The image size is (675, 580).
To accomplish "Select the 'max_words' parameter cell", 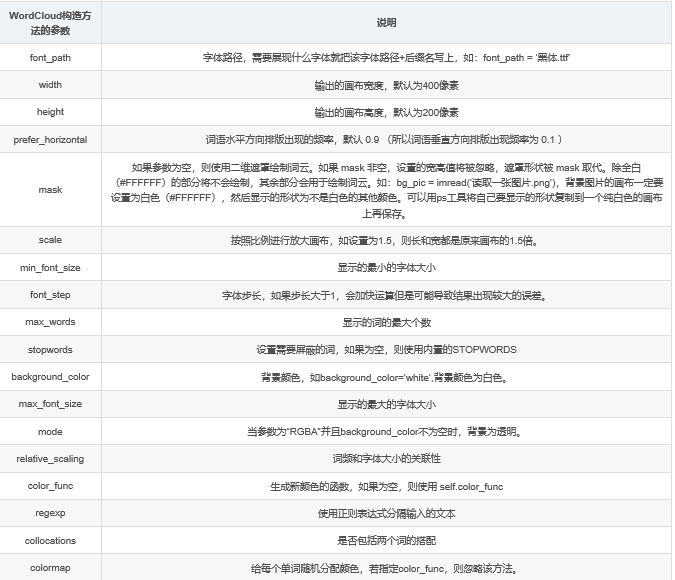I will click(50, 322).
